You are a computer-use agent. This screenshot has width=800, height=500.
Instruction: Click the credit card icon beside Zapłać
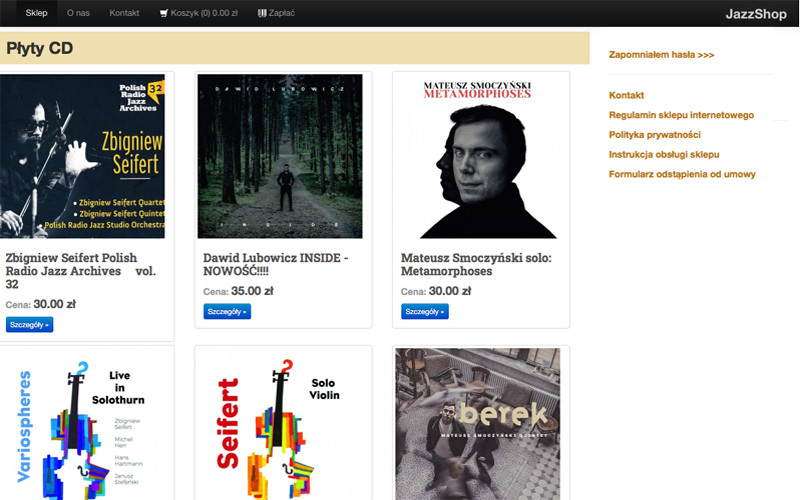click(262, 13)
